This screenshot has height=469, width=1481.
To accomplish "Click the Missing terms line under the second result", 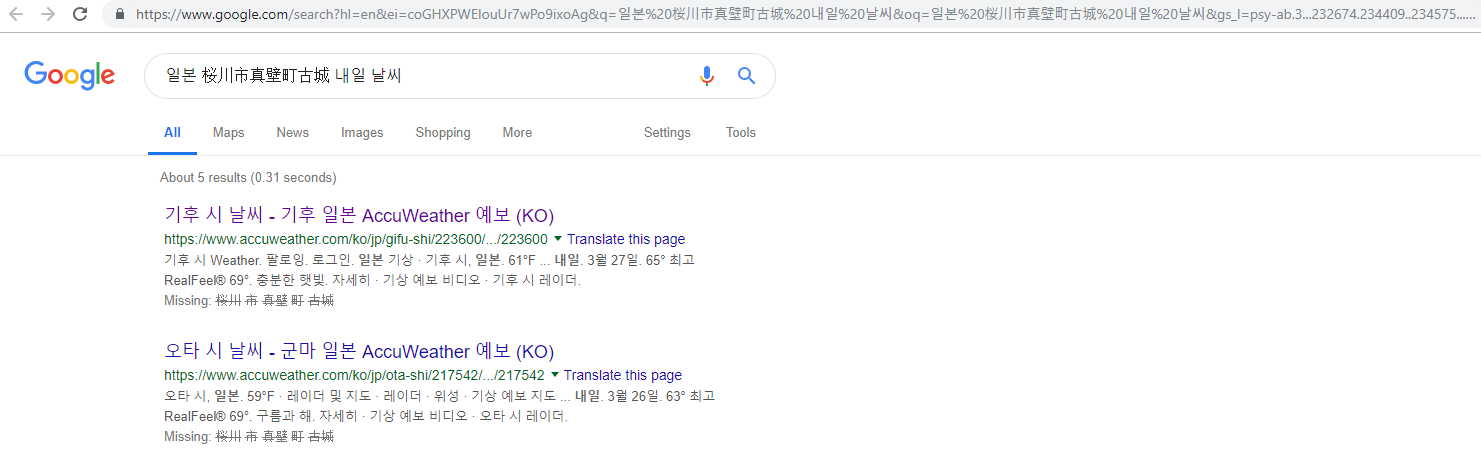I will point(249,436).
